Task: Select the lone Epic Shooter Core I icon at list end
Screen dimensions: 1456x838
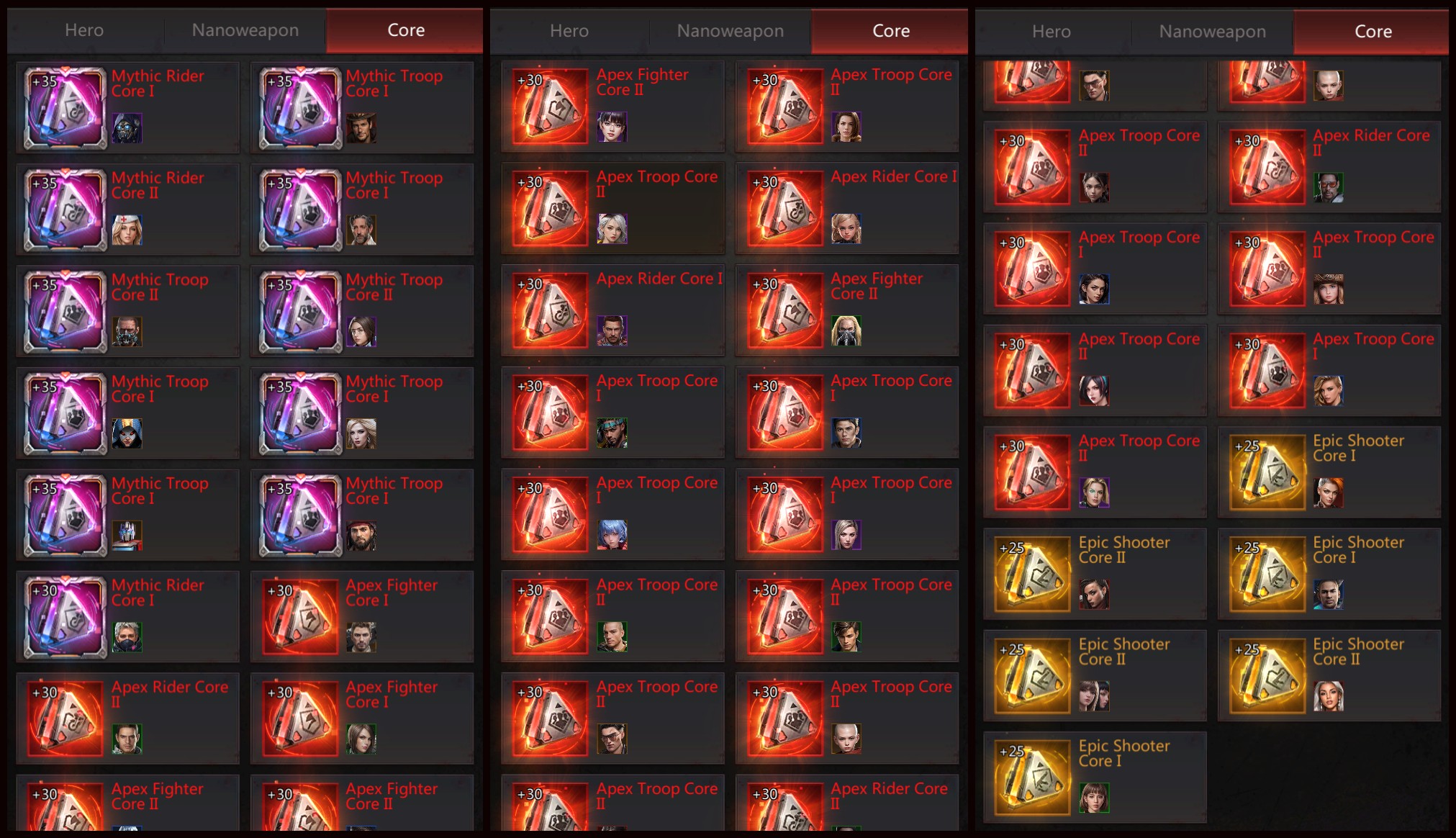Action: 1033,778
